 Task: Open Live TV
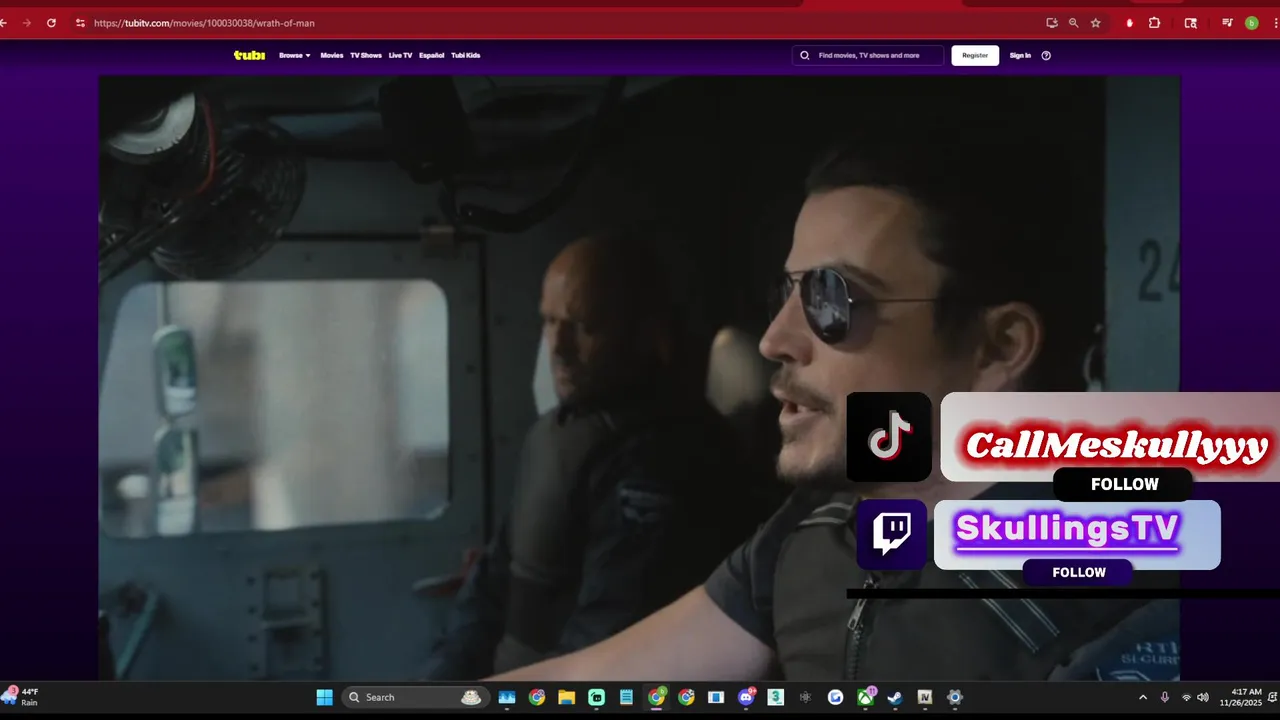pyautogui.click(x=400, y=55)
